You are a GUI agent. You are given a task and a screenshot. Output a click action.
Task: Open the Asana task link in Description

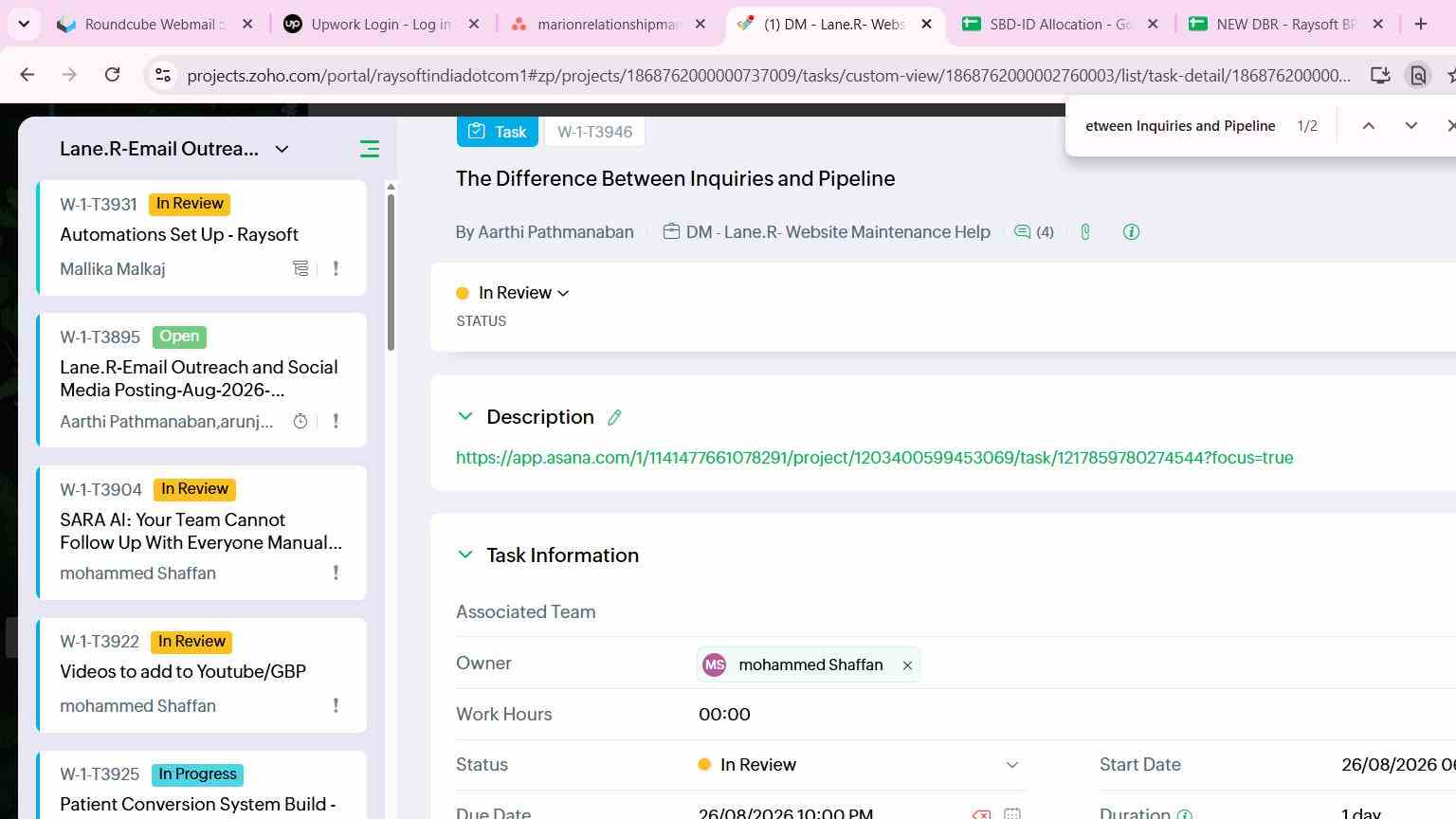tap(874, 458)
